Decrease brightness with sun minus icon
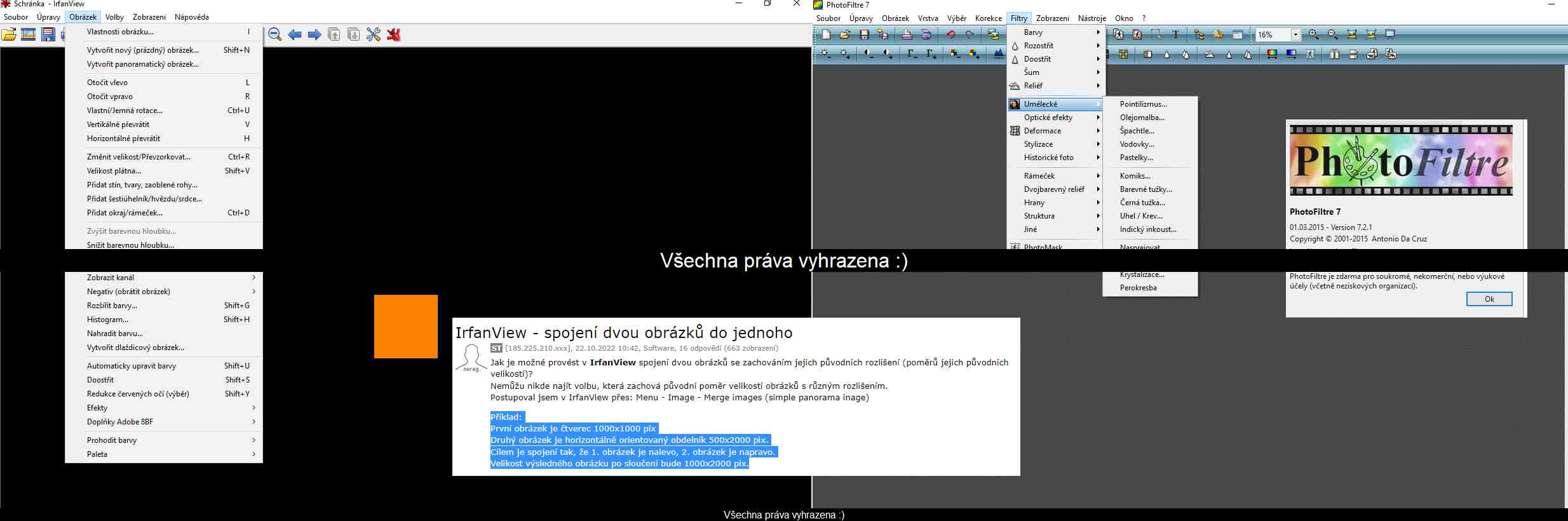Image resolution: width=1568 pixels, height=521 pixels. [826, 55]
